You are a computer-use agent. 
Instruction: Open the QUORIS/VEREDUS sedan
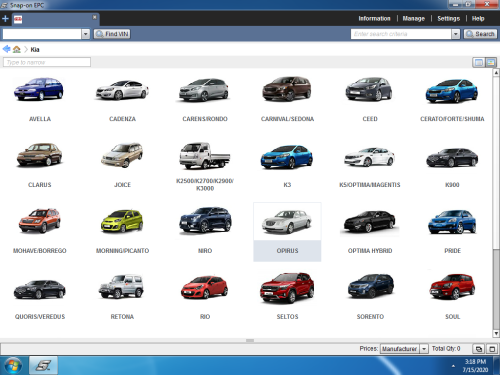click(39, 289)
